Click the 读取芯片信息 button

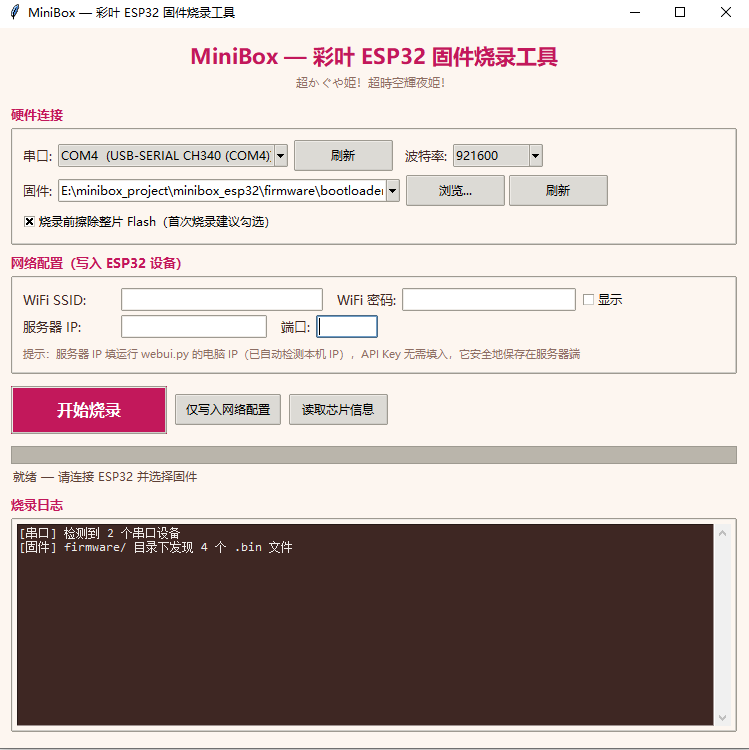pyautogui.click(x=338, y=409)
